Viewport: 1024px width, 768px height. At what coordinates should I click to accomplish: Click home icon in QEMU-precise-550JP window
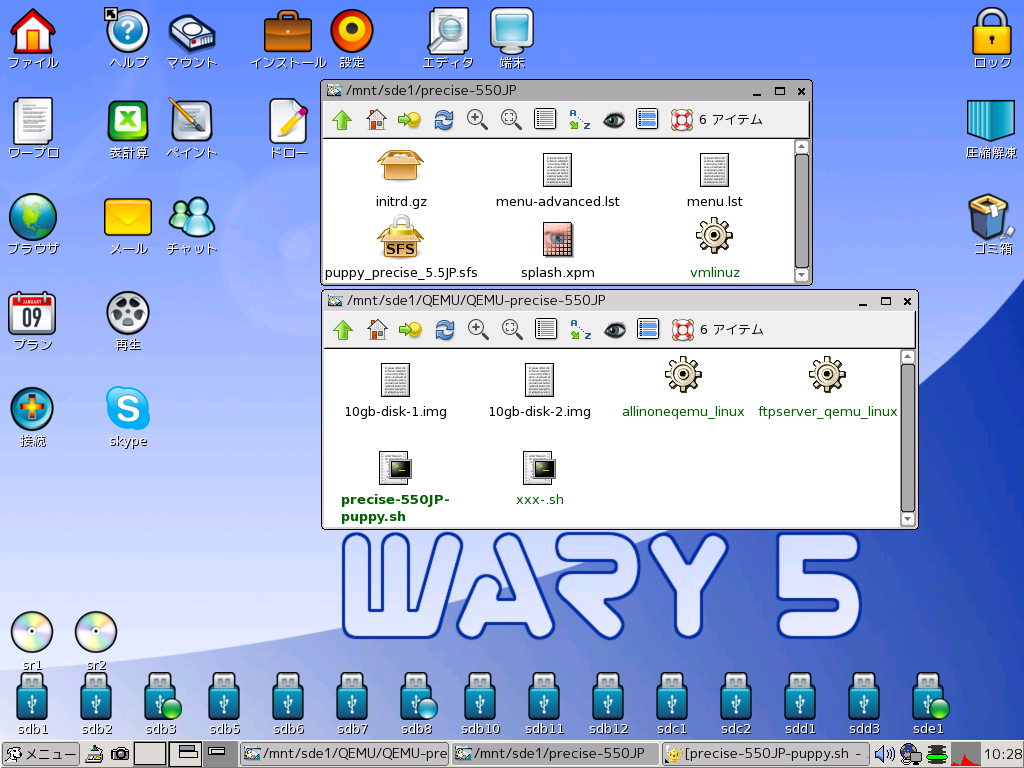pos(377,330)
